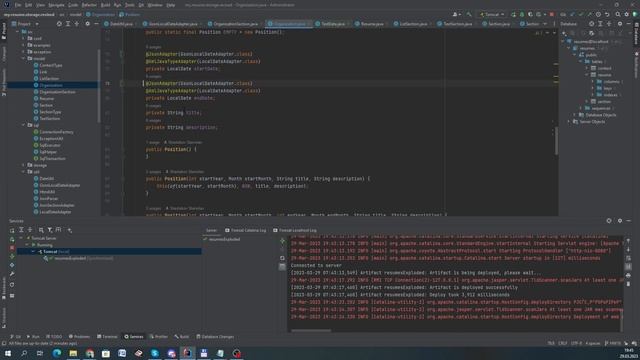Viewport: 640px width, 360px height.
Task: Collapse the util folder in Project tree
Action: tap(23, 172)
